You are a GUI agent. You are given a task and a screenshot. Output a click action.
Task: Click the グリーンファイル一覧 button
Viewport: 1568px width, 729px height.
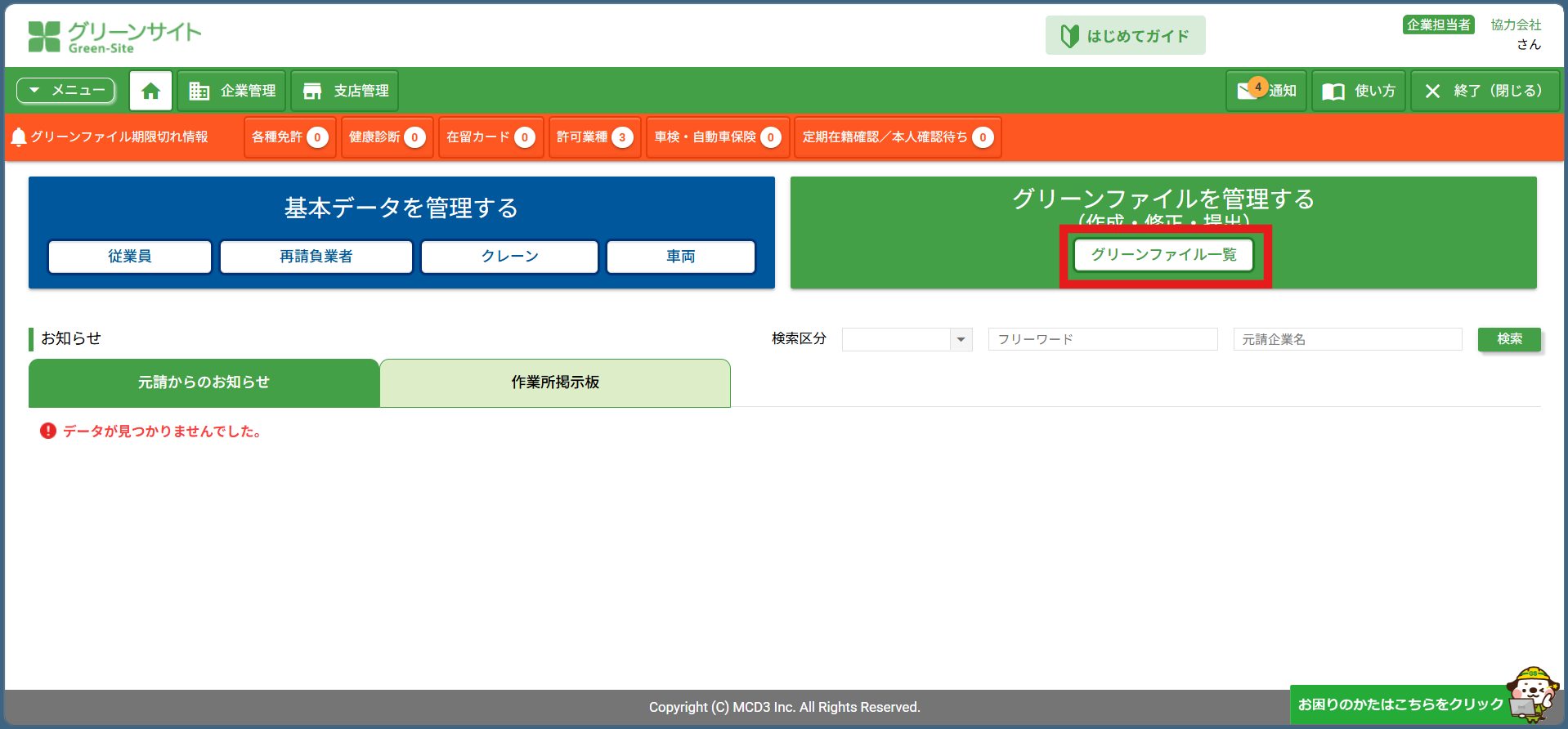(x=1163, y=255)
